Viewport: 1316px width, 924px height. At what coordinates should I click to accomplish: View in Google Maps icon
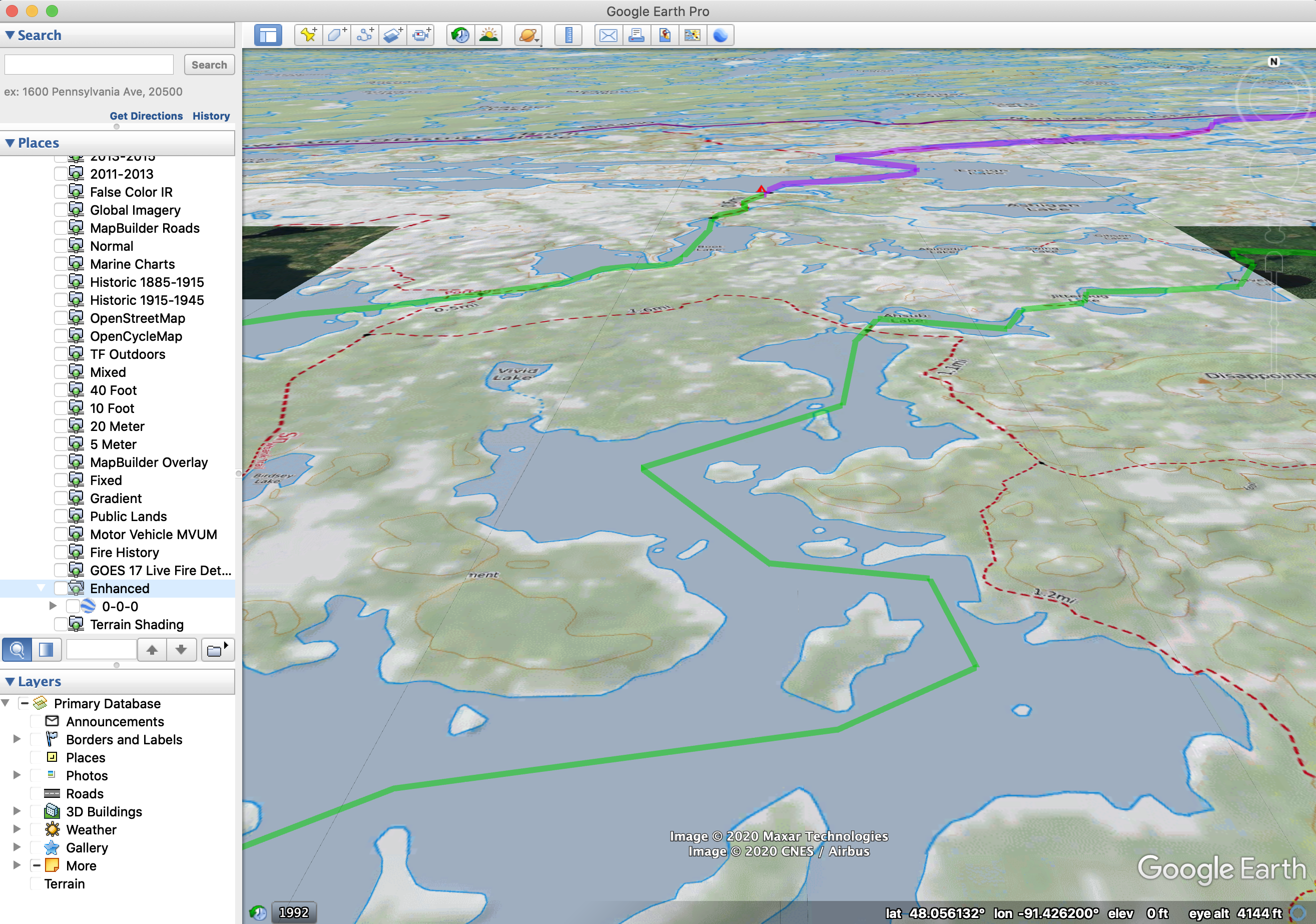pyautogui.click(x=693, y=36)
